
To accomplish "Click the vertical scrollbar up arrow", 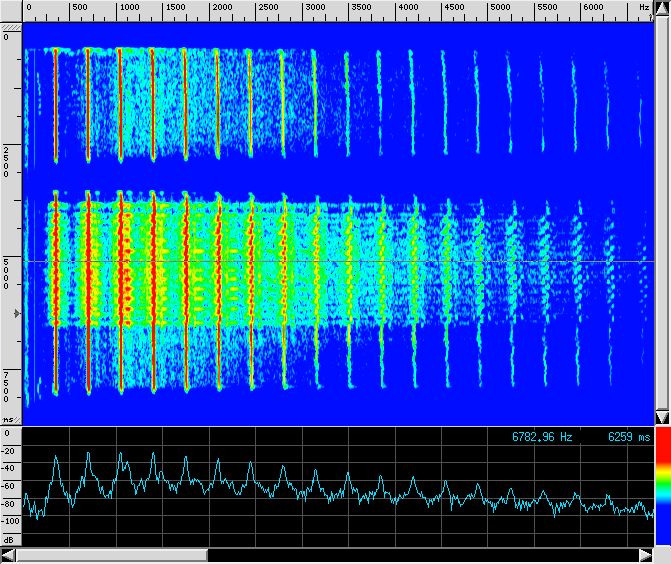I will pos(662,7).
